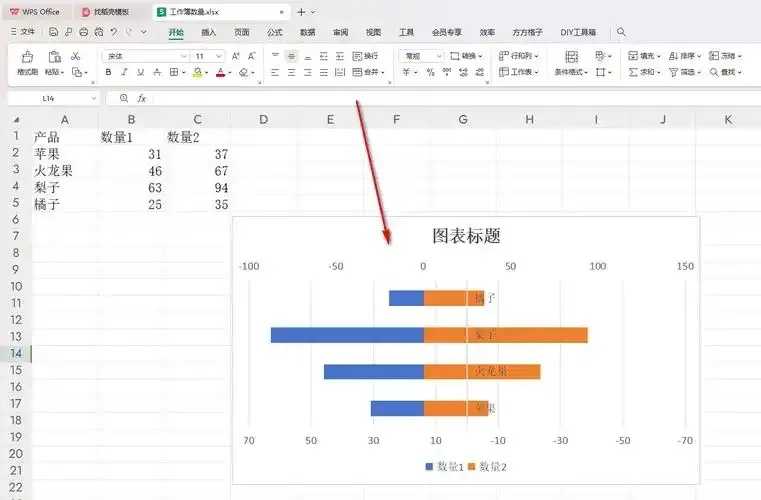Switch to the 页面 Page tab

click(x=241, y=32)
